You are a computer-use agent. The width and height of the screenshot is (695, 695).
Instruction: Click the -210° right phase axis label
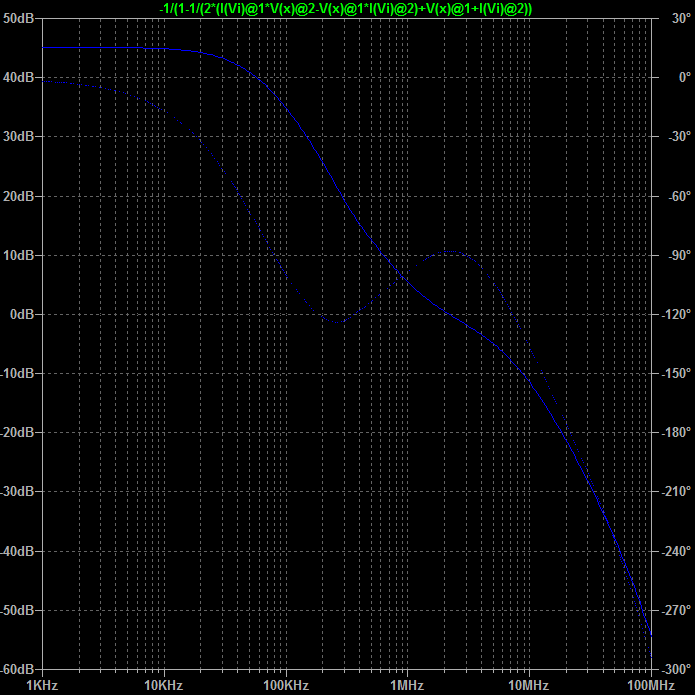676,491
